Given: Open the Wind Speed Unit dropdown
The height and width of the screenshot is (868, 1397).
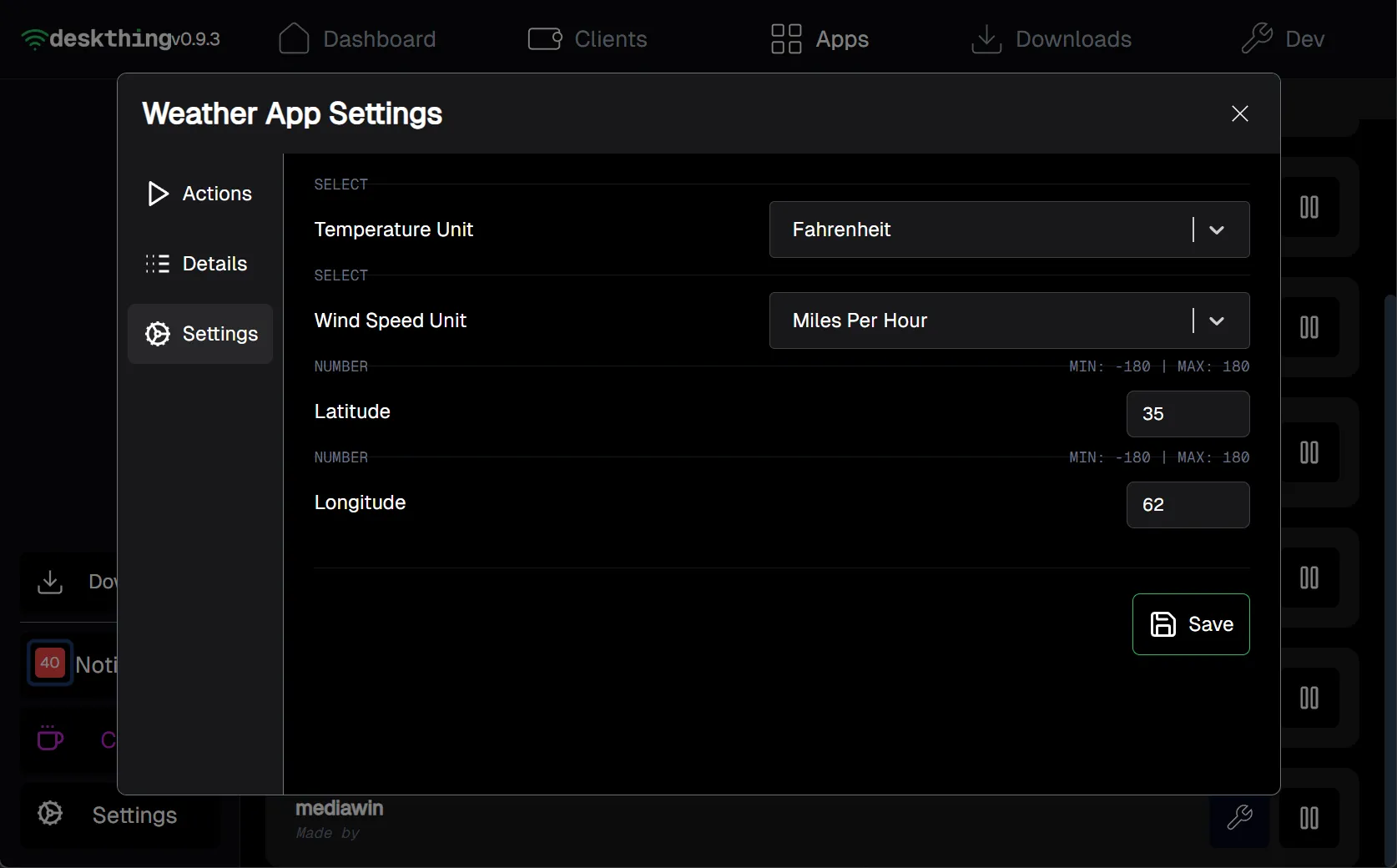Looking at the screenshot, I should [x=1009, y=320].
